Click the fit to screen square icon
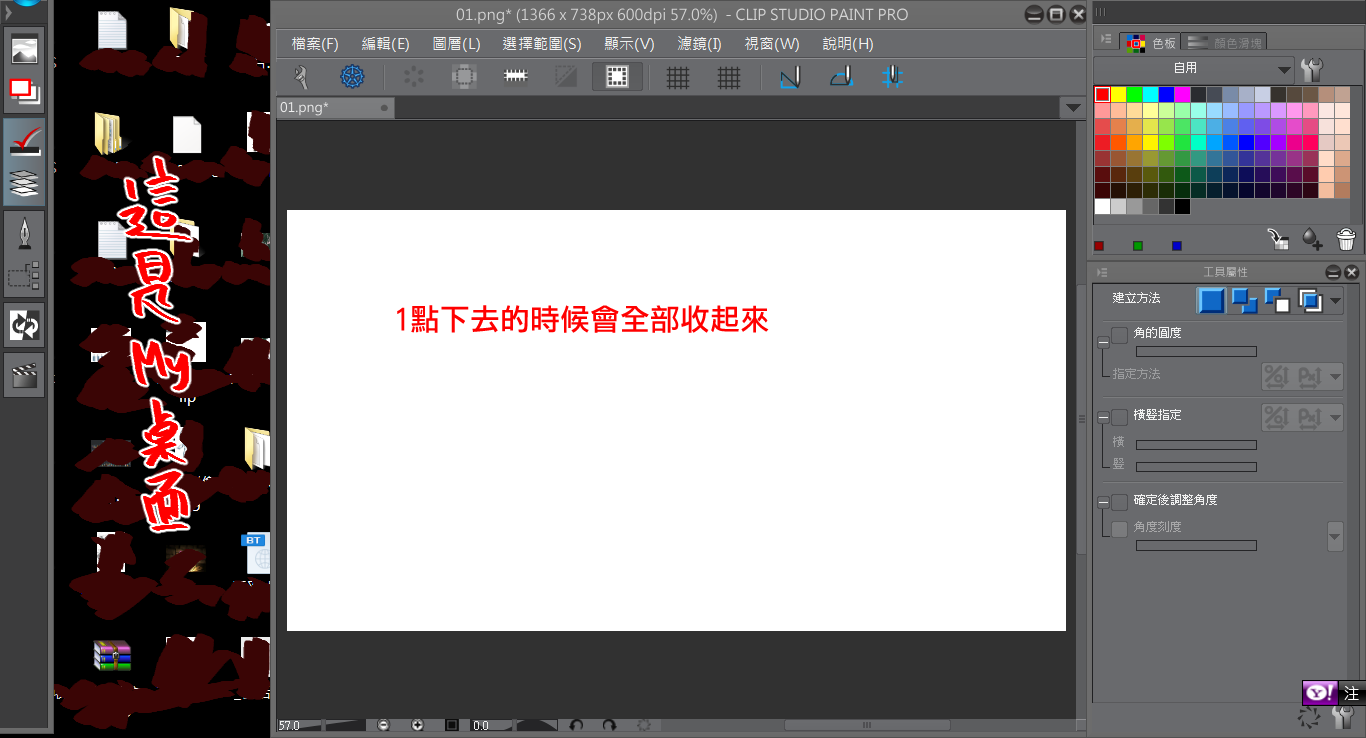 (x=452, y=725)
